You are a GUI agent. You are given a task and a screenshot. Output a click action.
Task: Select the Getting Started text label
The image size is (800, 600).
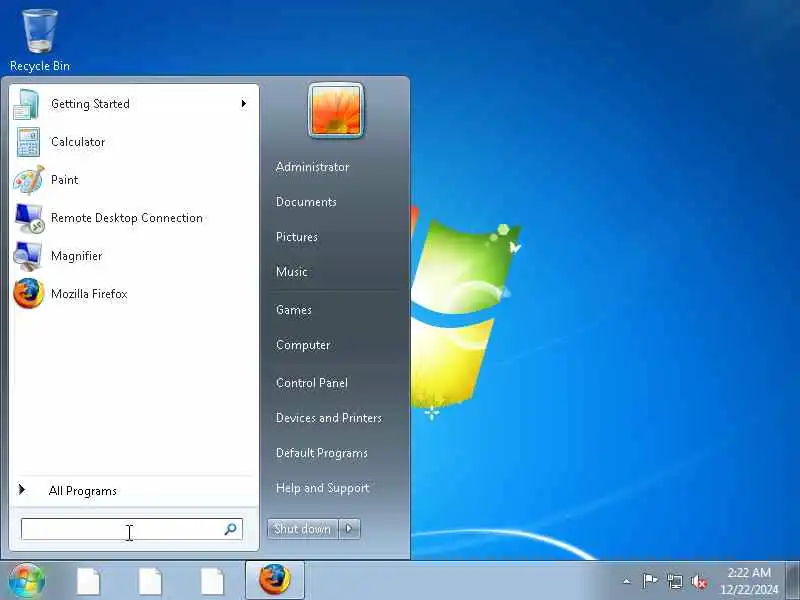pyautogui.click(x=90, y=104)
